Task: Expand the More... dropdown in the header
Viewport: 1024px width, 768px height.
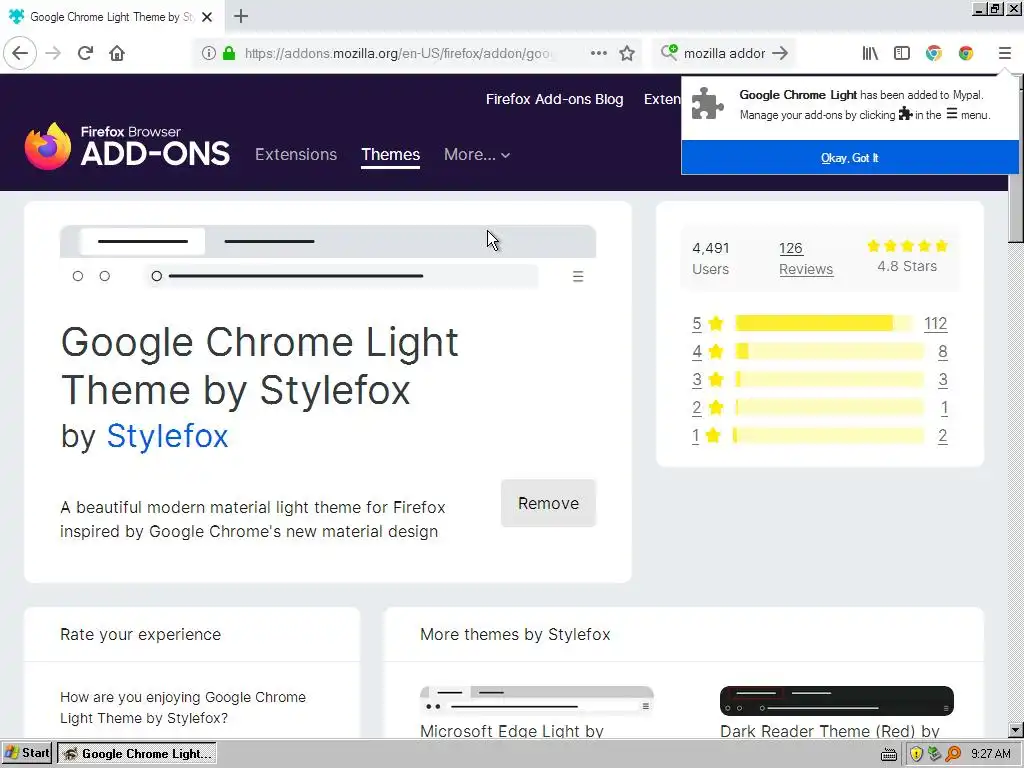Action: point(477,155)
